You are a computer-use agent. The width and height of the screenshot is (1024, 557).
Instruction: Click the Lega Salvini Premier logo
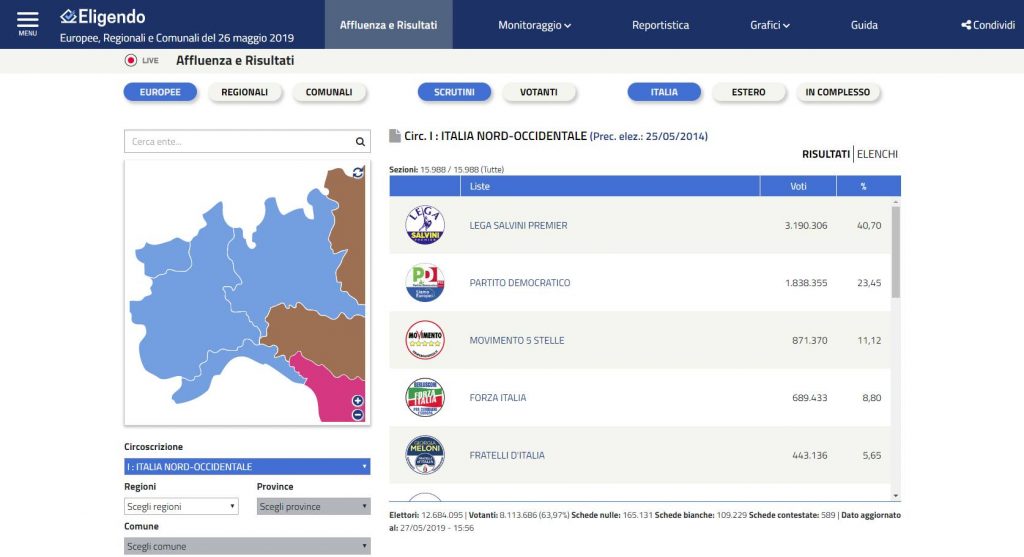[424, 225]
